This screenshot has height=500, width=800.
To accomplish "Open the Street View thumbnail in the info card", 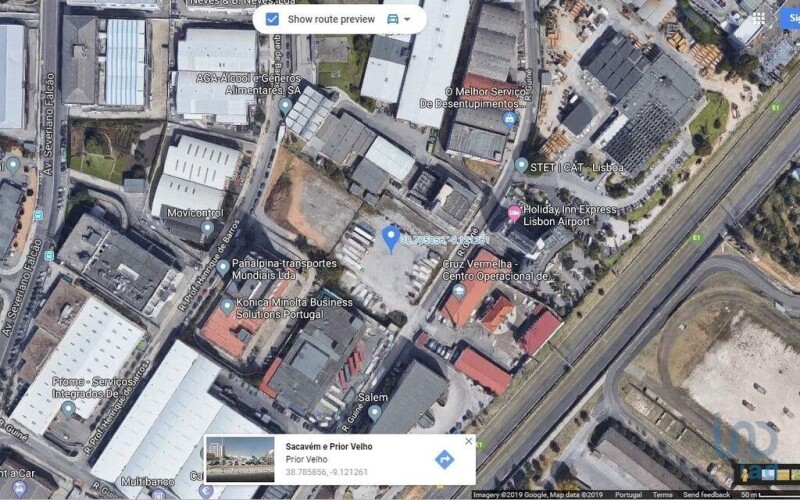I will (x=240, y=459).
